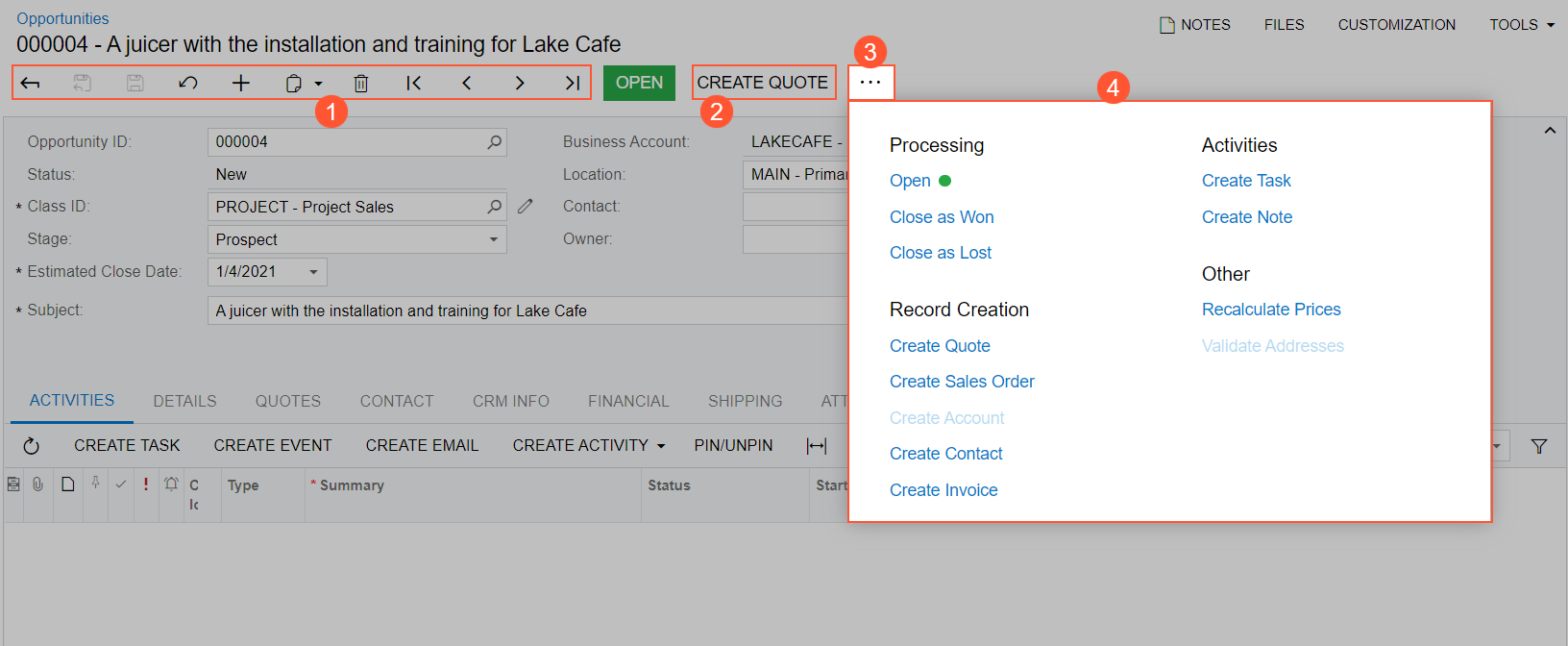
Task: Click Create Sales Order link
Action: pyautogui.click(x=962, y=382)
